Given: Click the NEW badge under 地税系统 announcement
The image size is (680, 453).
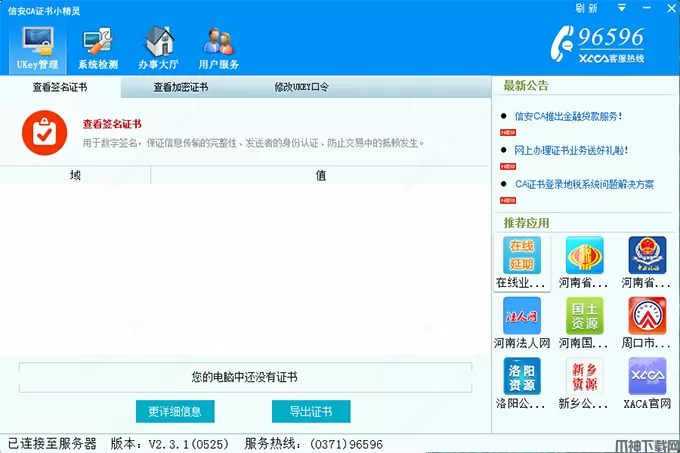Looking at the screenshot, I should tap(508, 200).
